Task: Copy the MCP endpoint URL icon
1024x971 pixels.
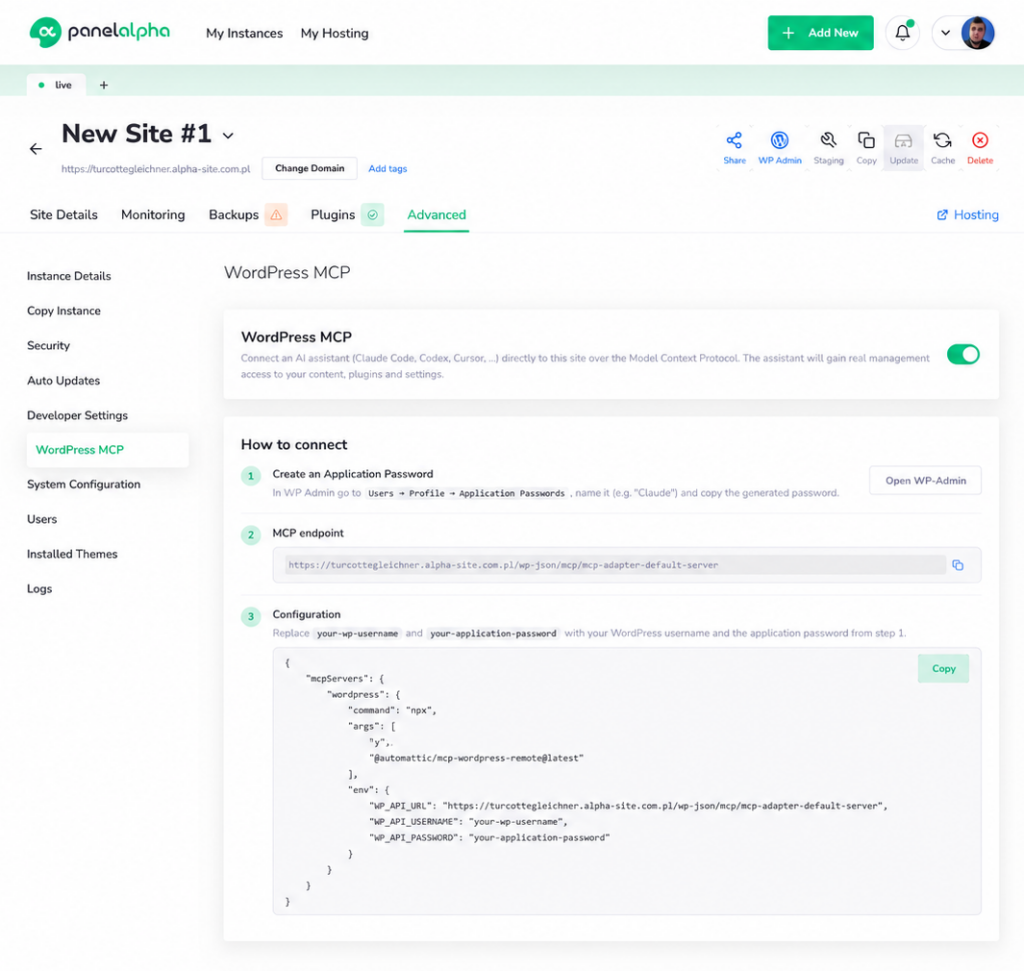Action: click(957, 565)
